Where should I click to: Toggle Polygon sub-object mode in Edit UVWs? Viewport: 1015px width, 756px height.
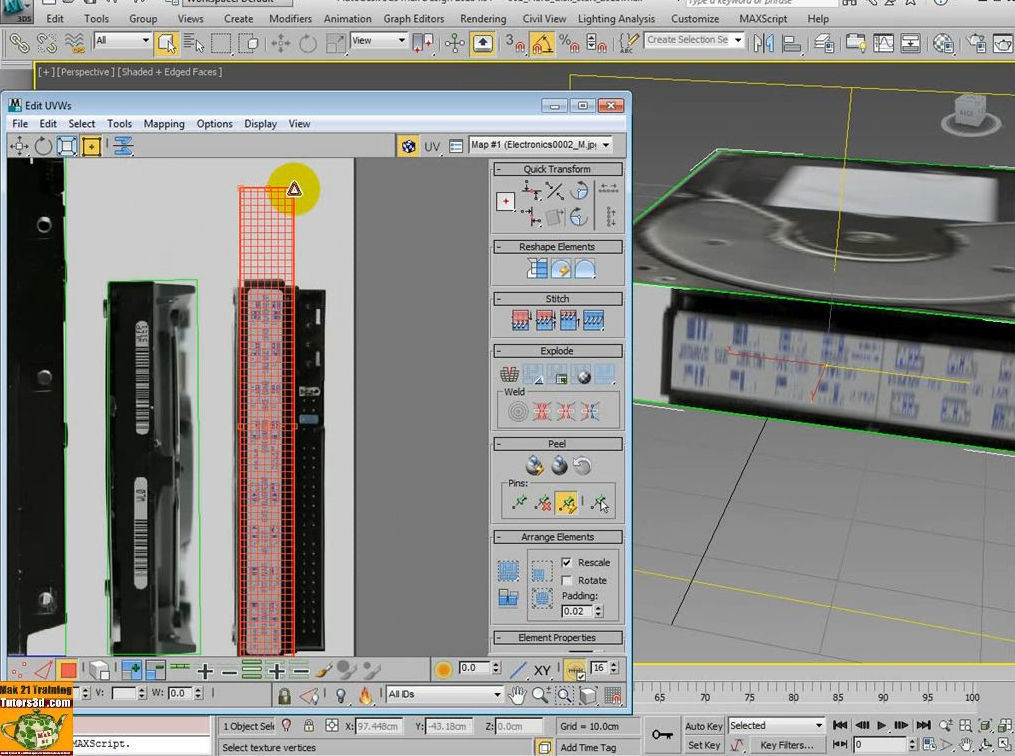point(67,671)
